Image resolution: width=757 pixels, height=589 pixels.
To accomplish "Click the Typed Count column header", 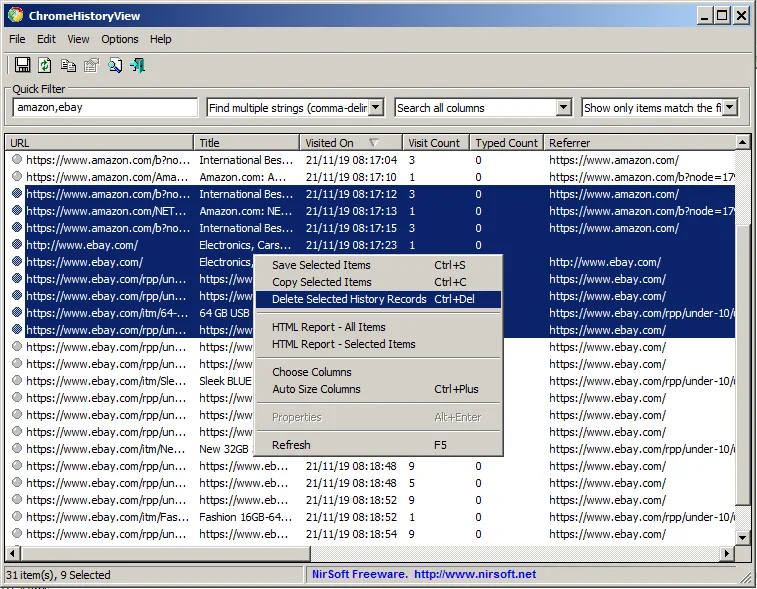I will [x=506, y=143].
